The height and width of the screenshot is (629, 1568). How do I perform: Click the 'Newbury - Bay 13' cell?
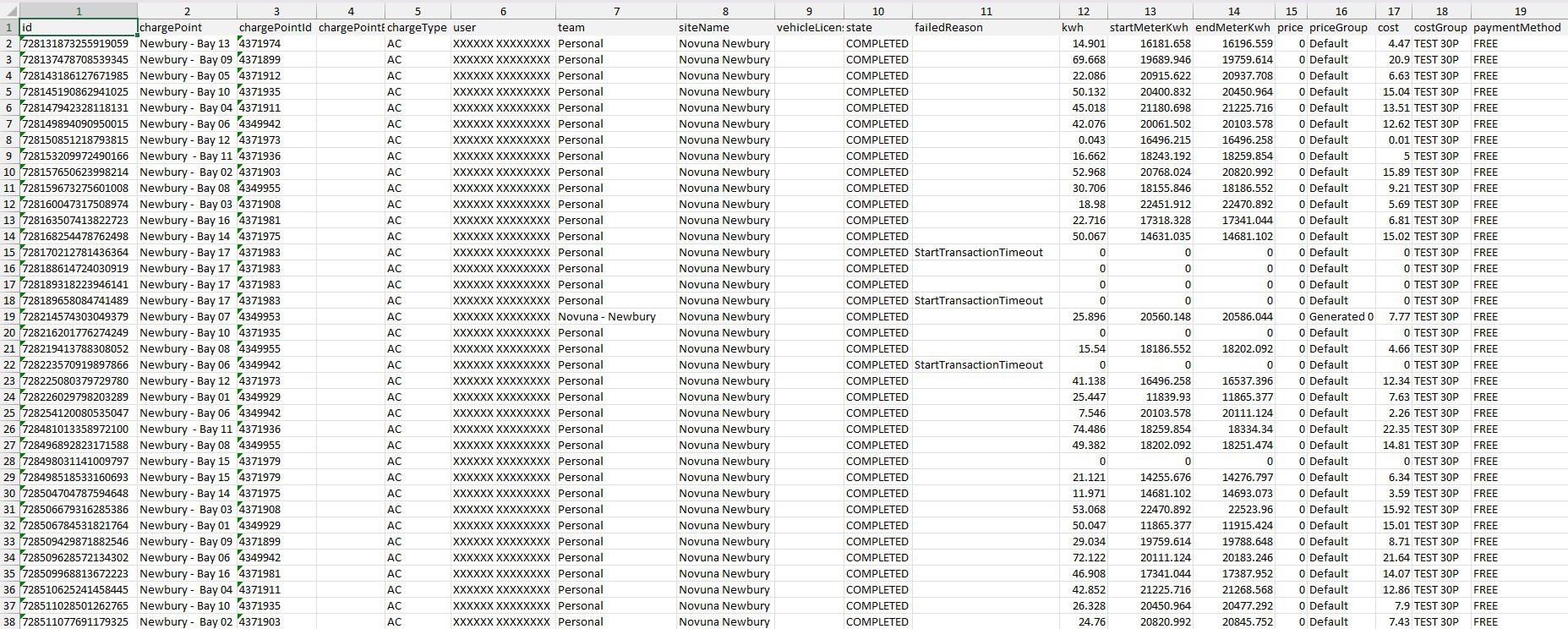coord(185,44)
